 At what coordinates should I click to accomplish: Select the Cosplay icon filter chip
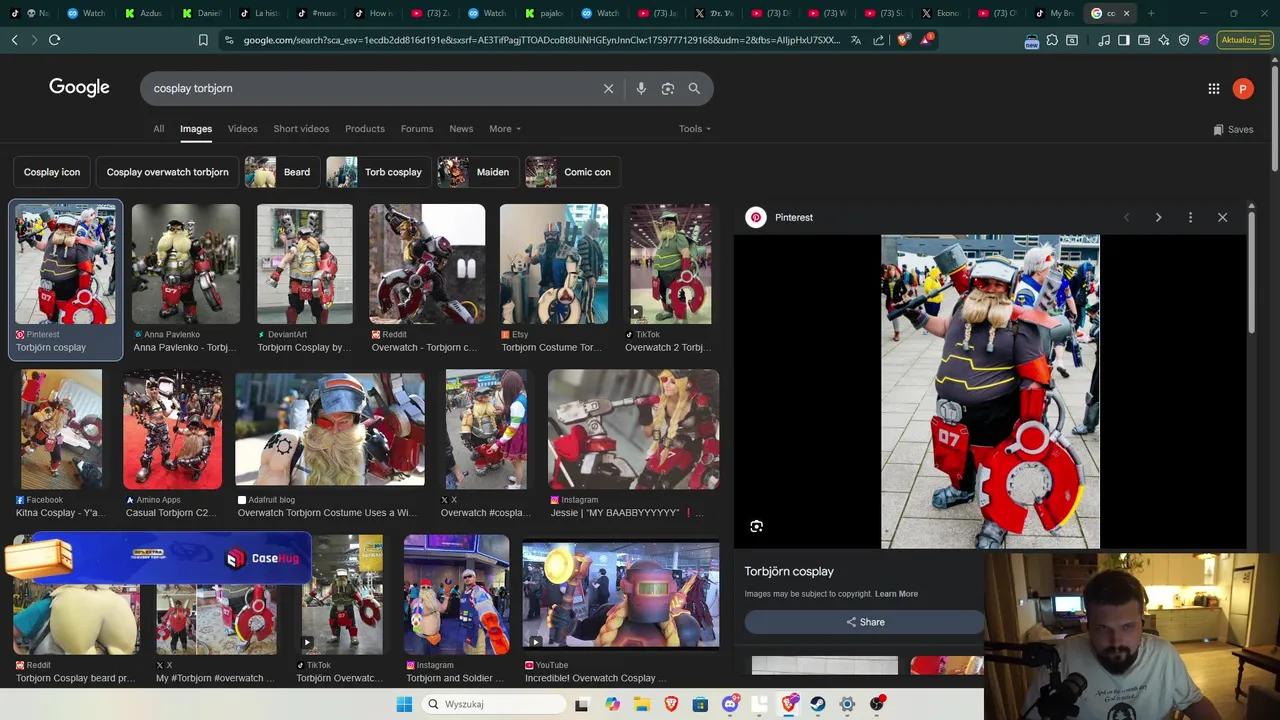pyautogui.click(x=52, y=172)
